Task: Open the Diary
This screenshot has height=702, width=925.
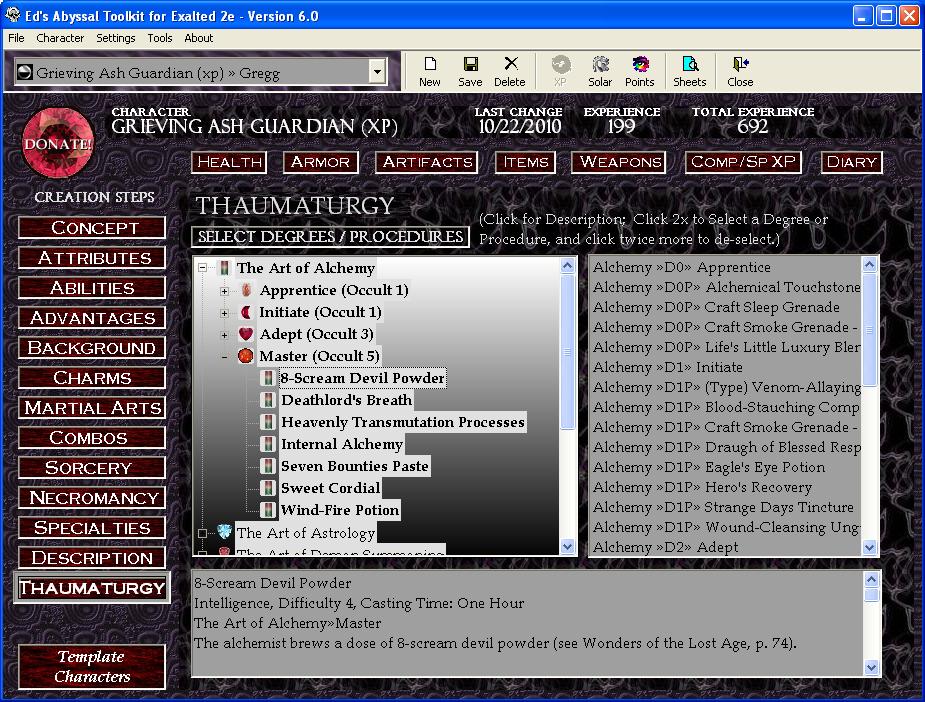Action: point(852,162)
